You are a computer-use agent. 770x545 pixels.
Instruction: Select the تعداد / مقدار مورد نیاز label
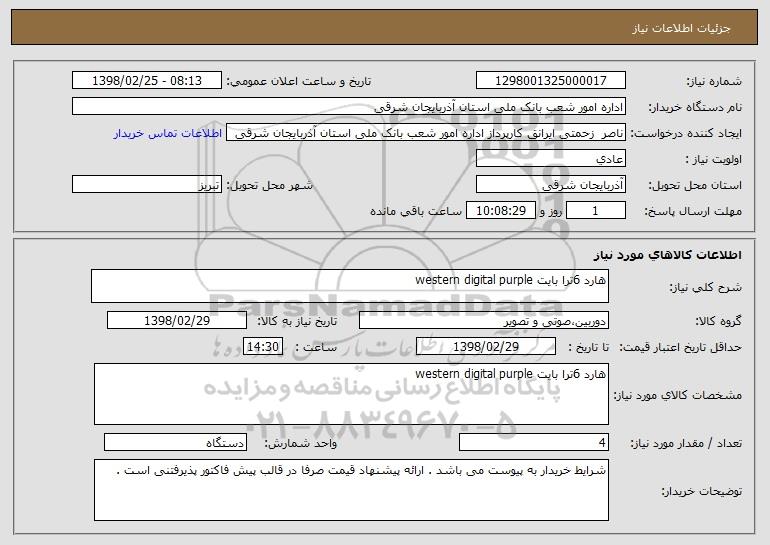686,443
